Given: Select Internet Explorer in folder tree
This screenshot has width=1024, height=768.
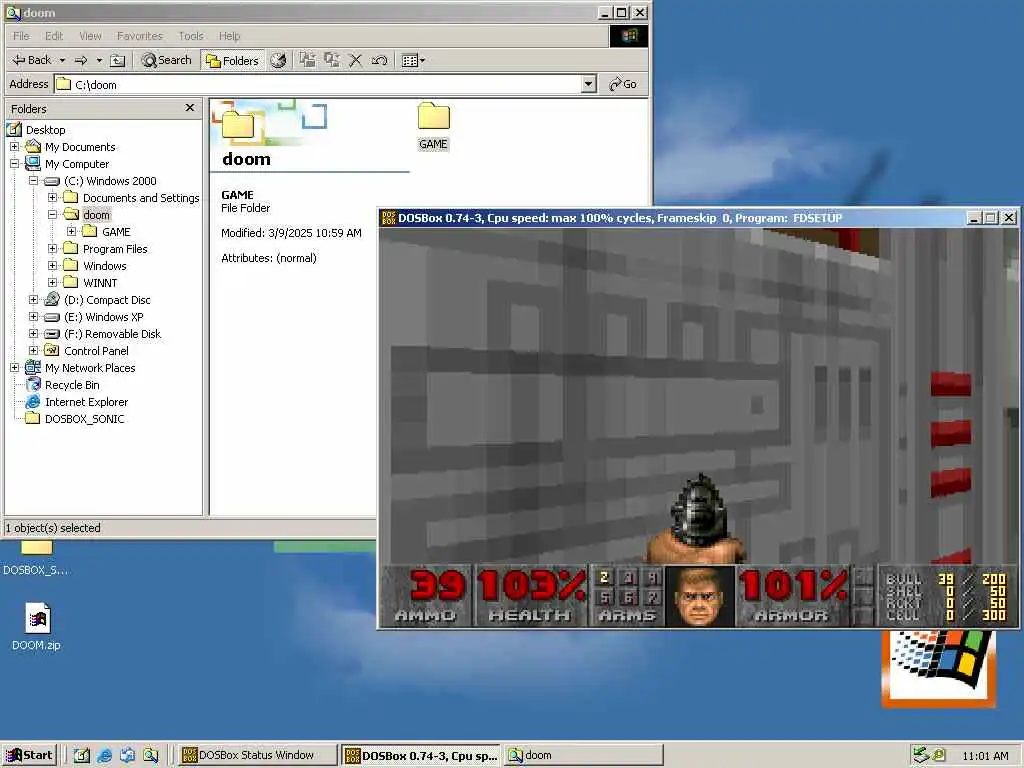Looking at the screenshot, I should [86, 402].
